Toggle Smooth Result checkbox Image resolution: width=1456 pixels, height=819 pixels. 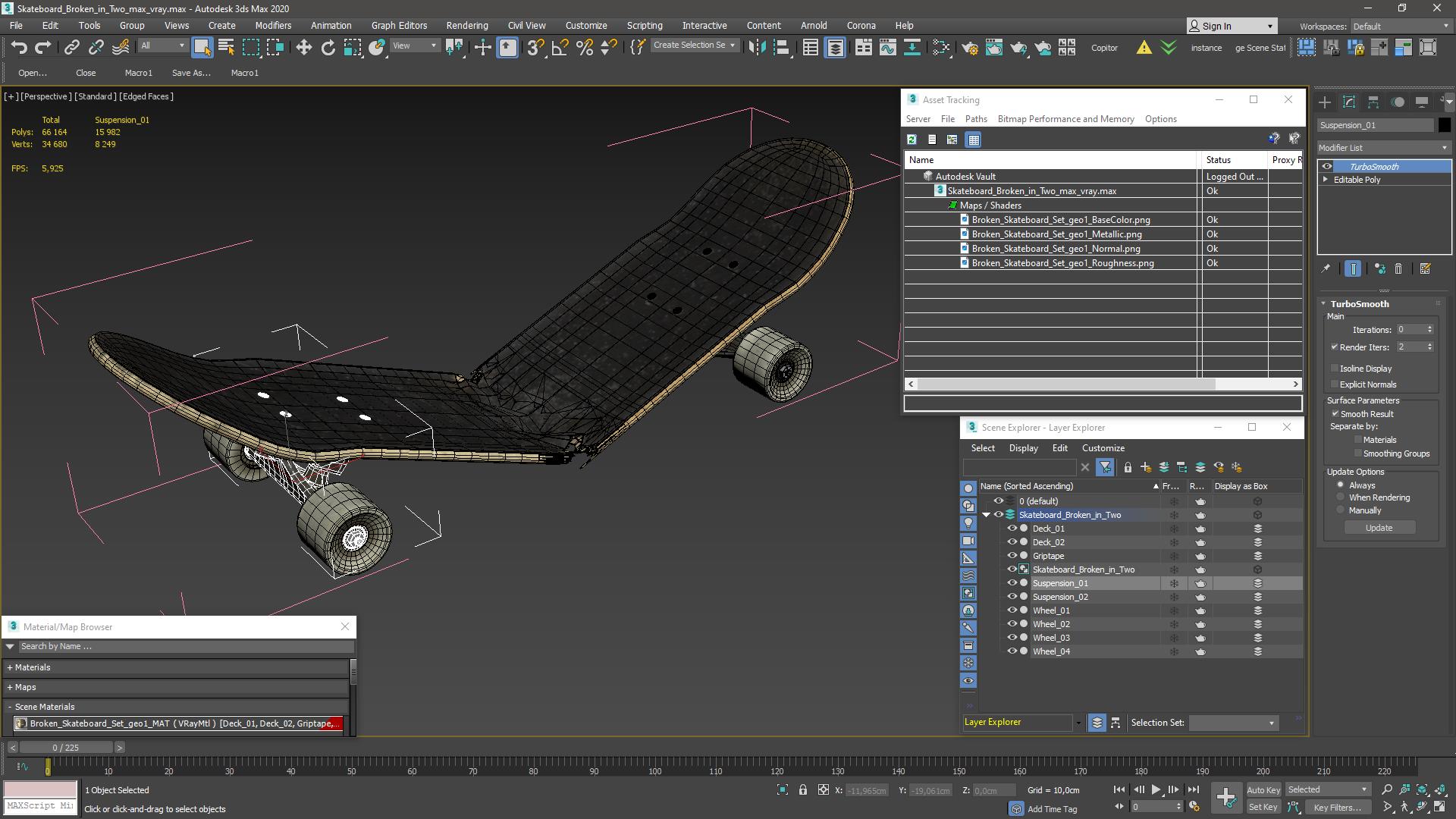1335,413
